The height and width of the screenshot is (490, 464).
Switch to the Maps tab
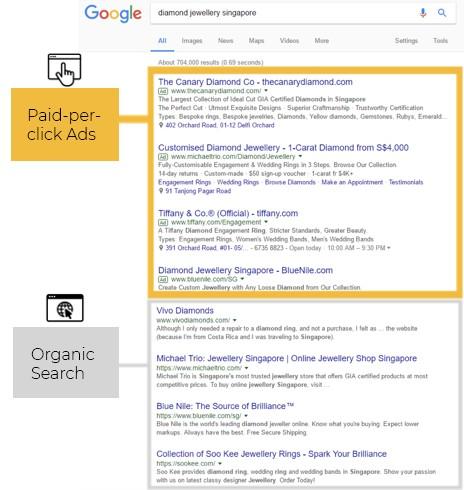coord(256,41)
